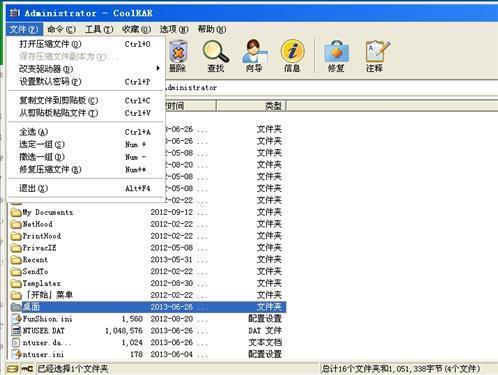Click the 修复 (Repair) toolbar icon
This screenshot has width=498, height=375.
336,56
